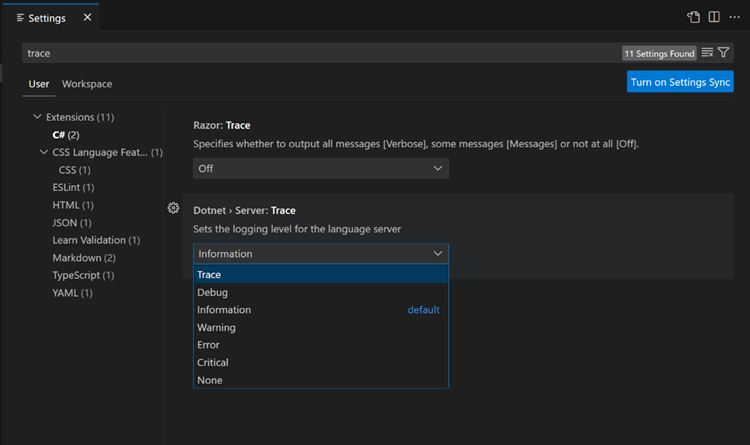Select ESLint in the settings tree
This screenshot has width=750, height=445.
tap(73, 187)
